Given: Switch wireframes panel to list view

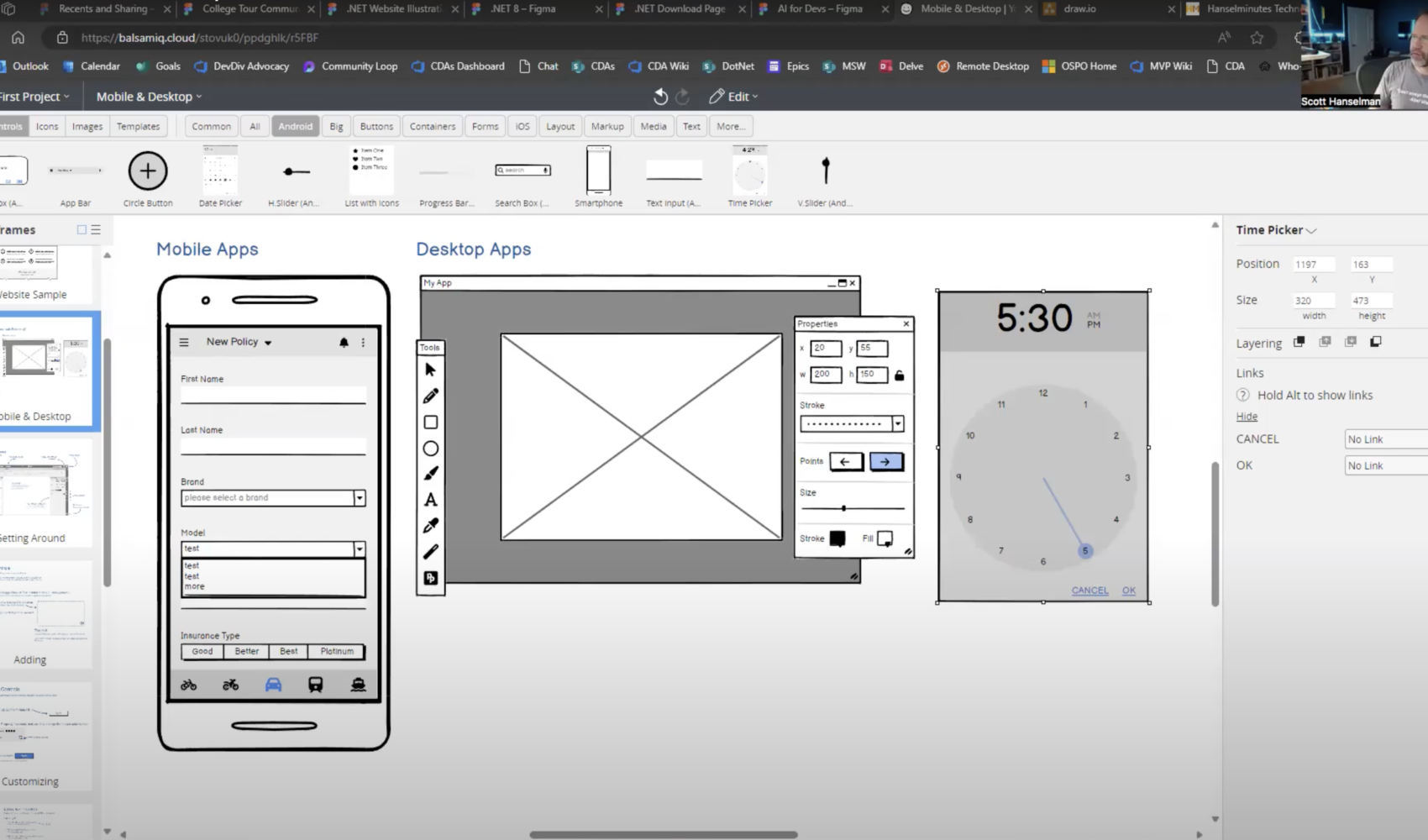Looking at the screenshot, I should coord(96,229).
